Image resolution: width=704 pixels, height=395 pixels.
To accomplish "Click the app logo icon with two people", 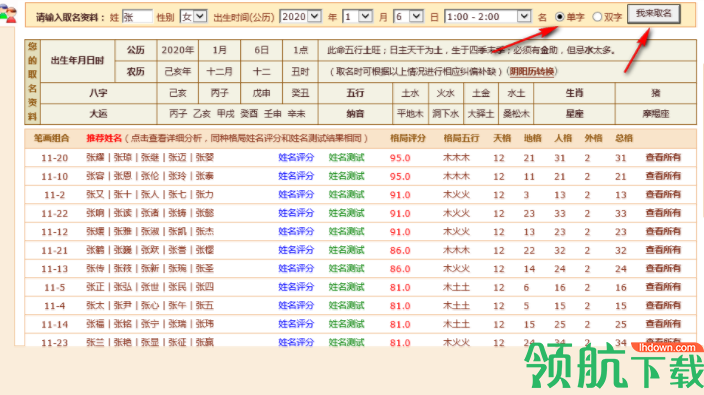I will pos(8,13).
